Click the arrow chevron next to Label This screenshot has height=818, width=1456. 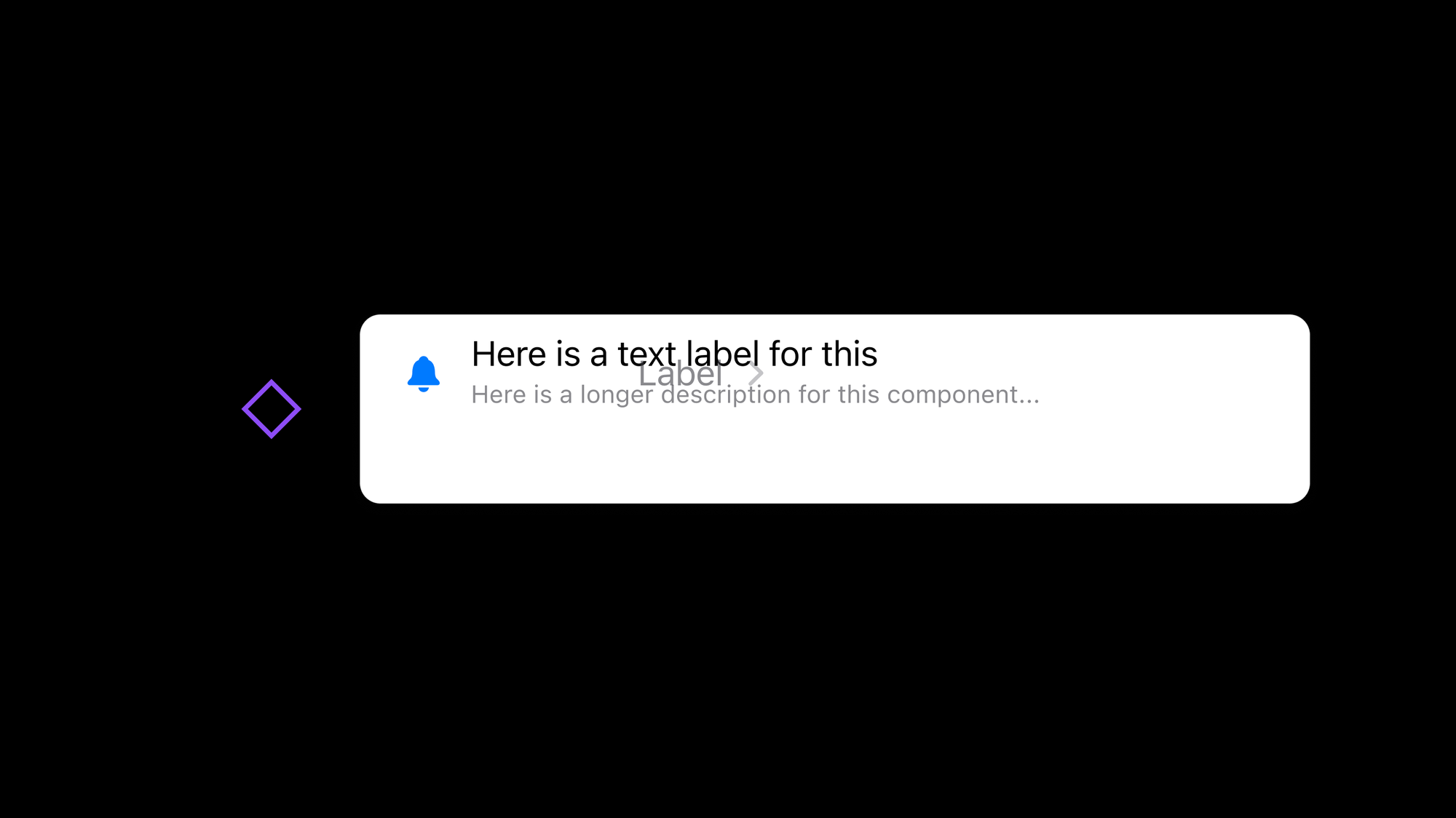756,373
